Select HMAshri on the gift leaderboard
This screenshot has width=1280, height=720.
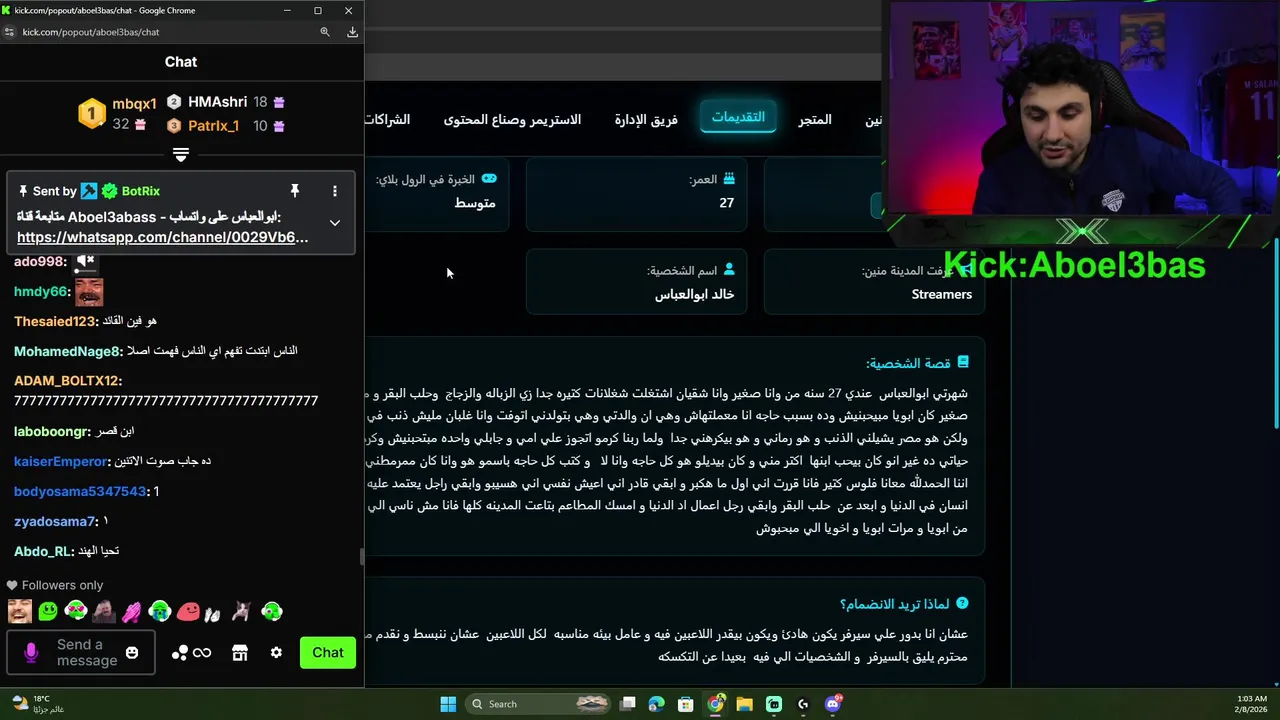[x=217, y=102]
